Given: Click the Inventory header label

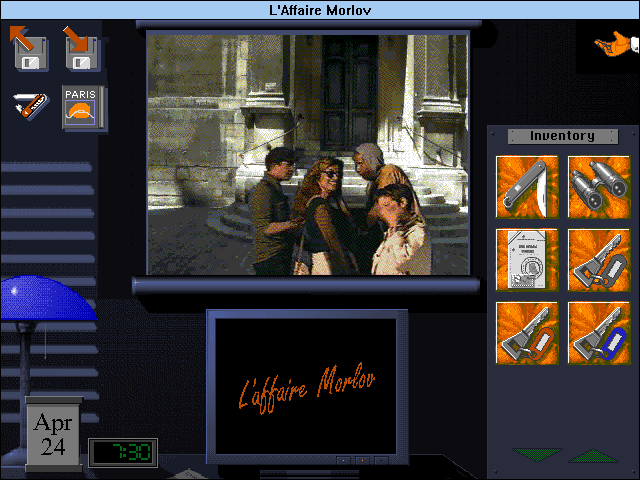Looking at the screenshot, I should pos(563,136).
